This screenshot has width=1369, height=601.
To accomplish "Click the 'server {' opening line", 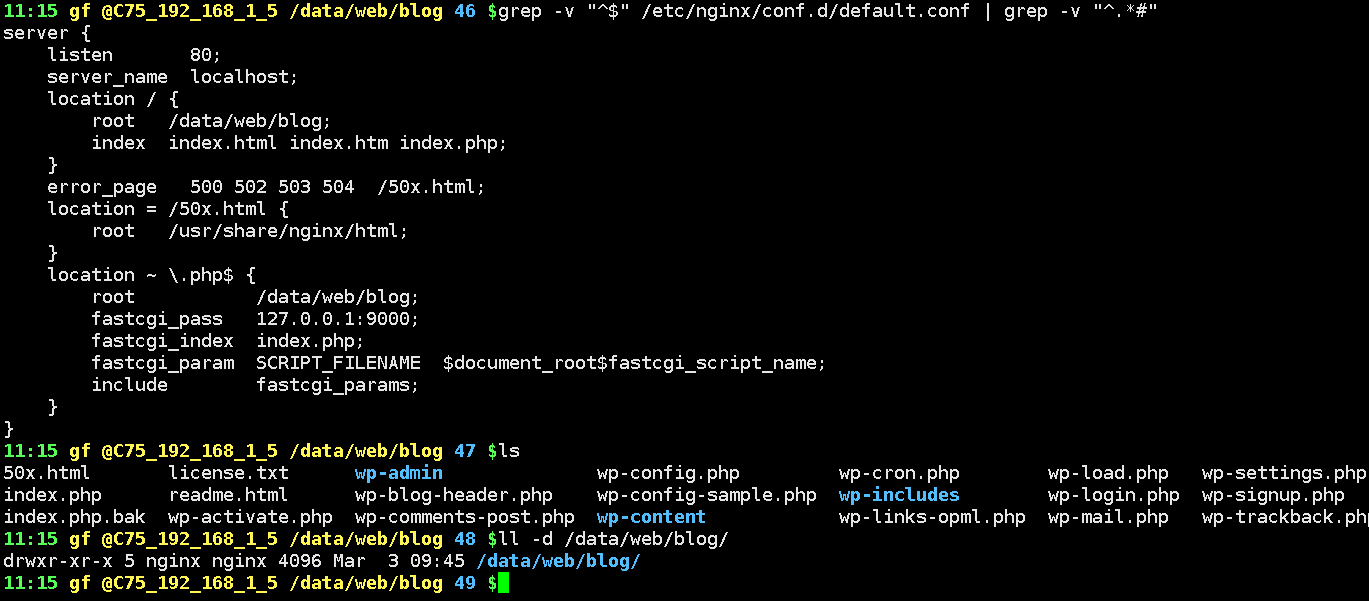I will (x=47, y=33).
